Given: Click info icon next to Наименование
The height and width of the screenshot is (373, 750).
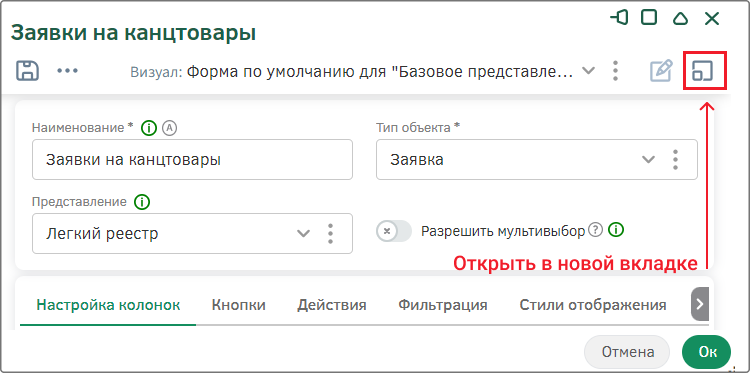Looking at the screenshot, I should pyautogui.click(x=149, y=128).
